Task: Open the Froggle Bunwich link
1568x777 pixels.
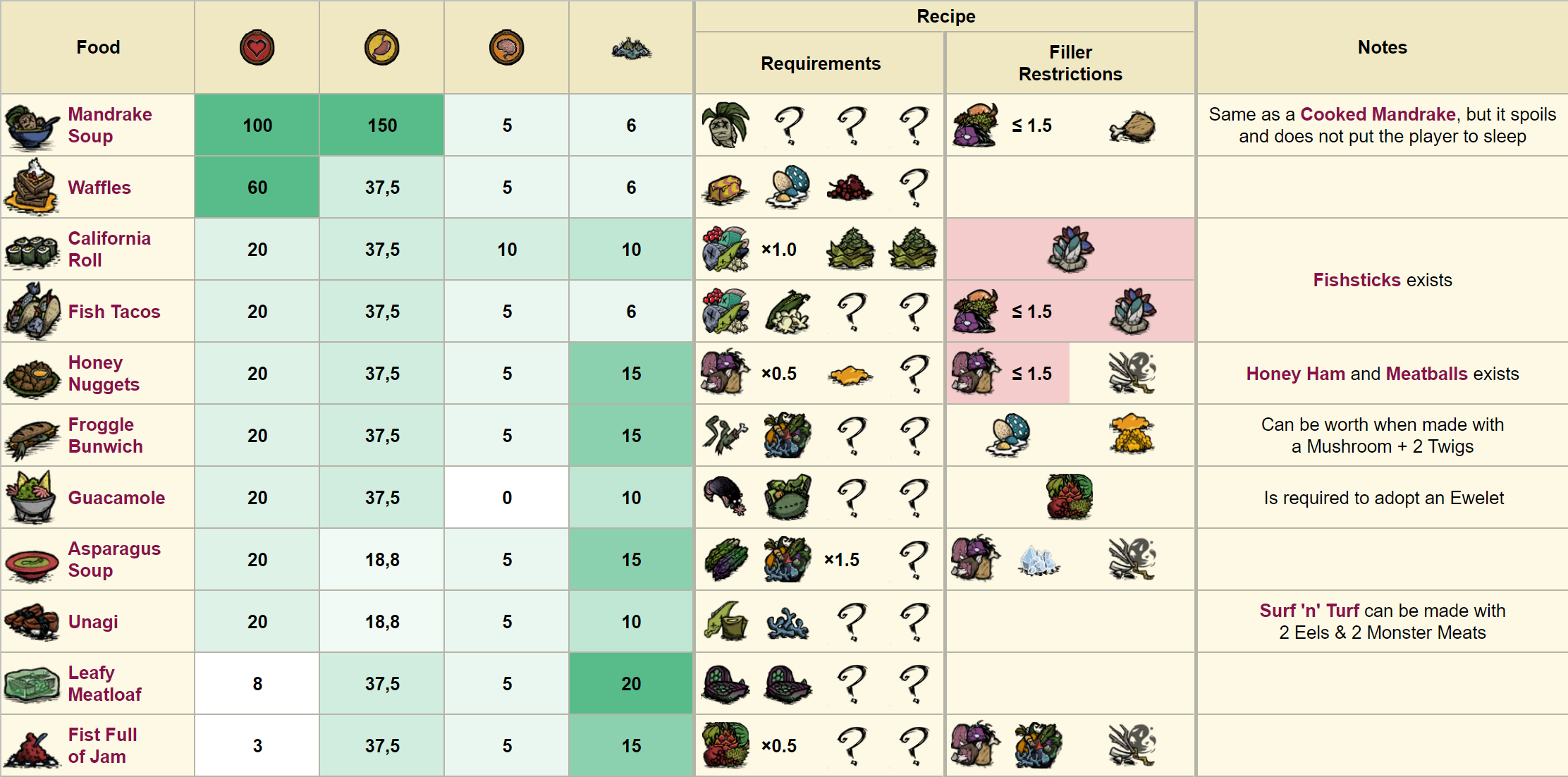Action: point(105,435)
